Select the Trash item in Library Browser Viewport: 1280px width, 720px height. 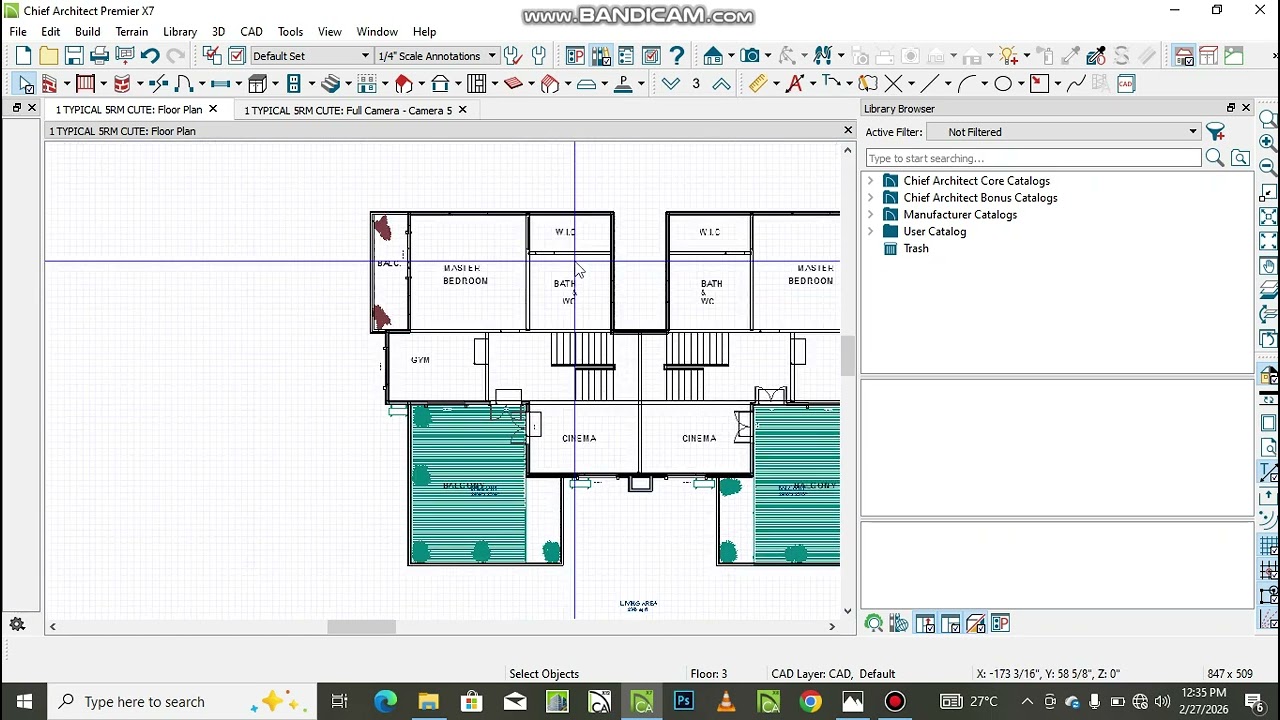tap(915, 249)
